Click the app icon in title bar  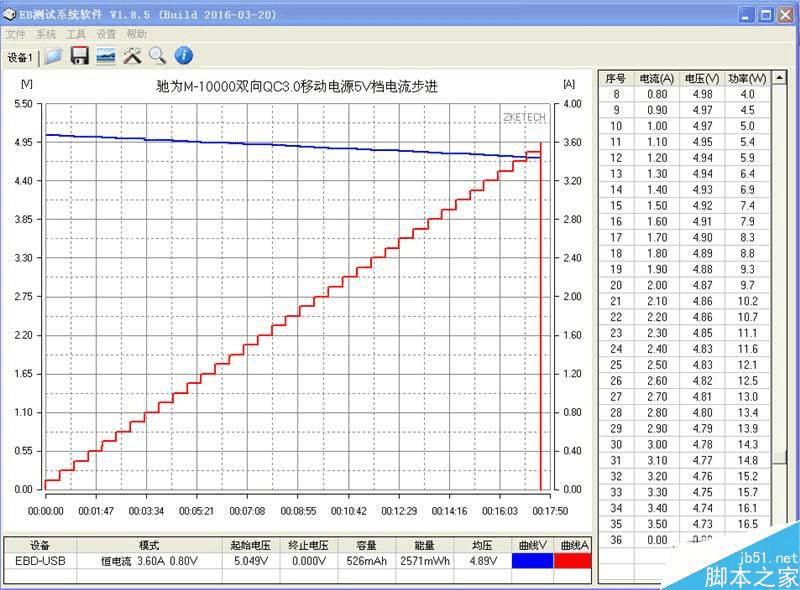[x=9, y=14]
